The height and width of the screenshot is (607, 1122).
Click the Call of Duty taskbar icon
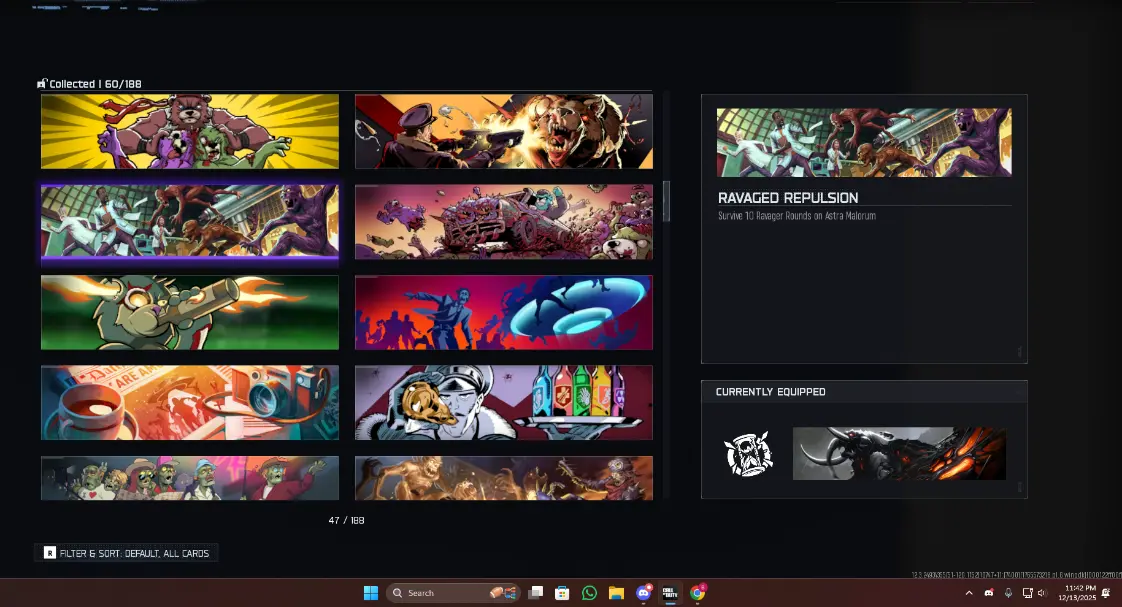[670, 593]
